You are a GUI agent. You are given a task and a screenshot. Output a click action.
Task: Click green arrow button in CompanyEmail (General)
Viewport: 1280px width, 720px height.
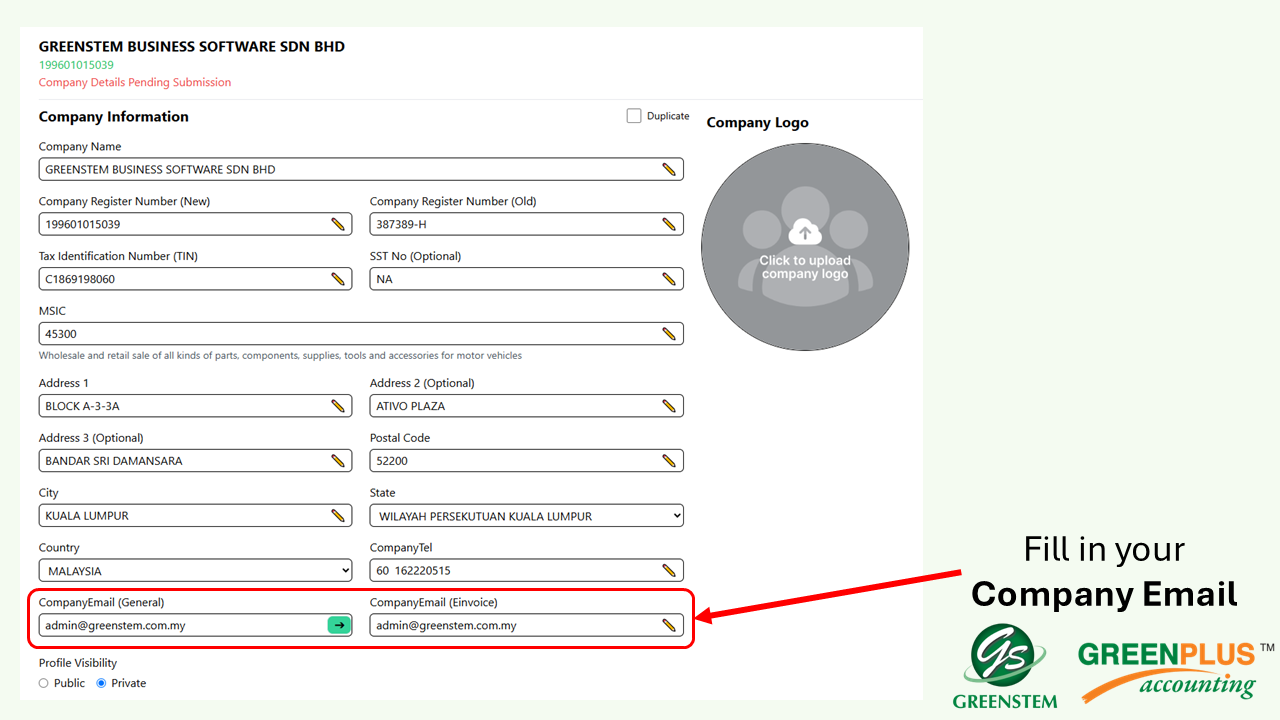(x=339, y=625)
